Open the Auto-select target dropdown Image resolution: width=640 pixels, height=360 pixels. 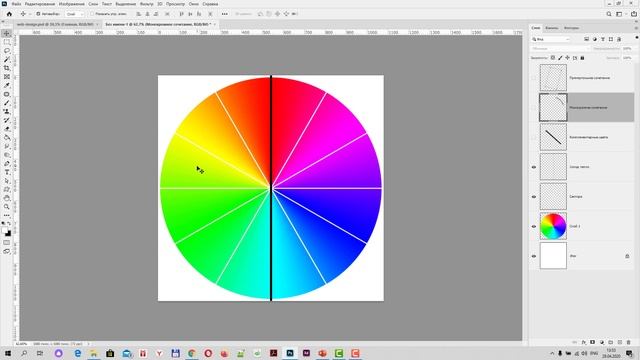click(74, 14)
